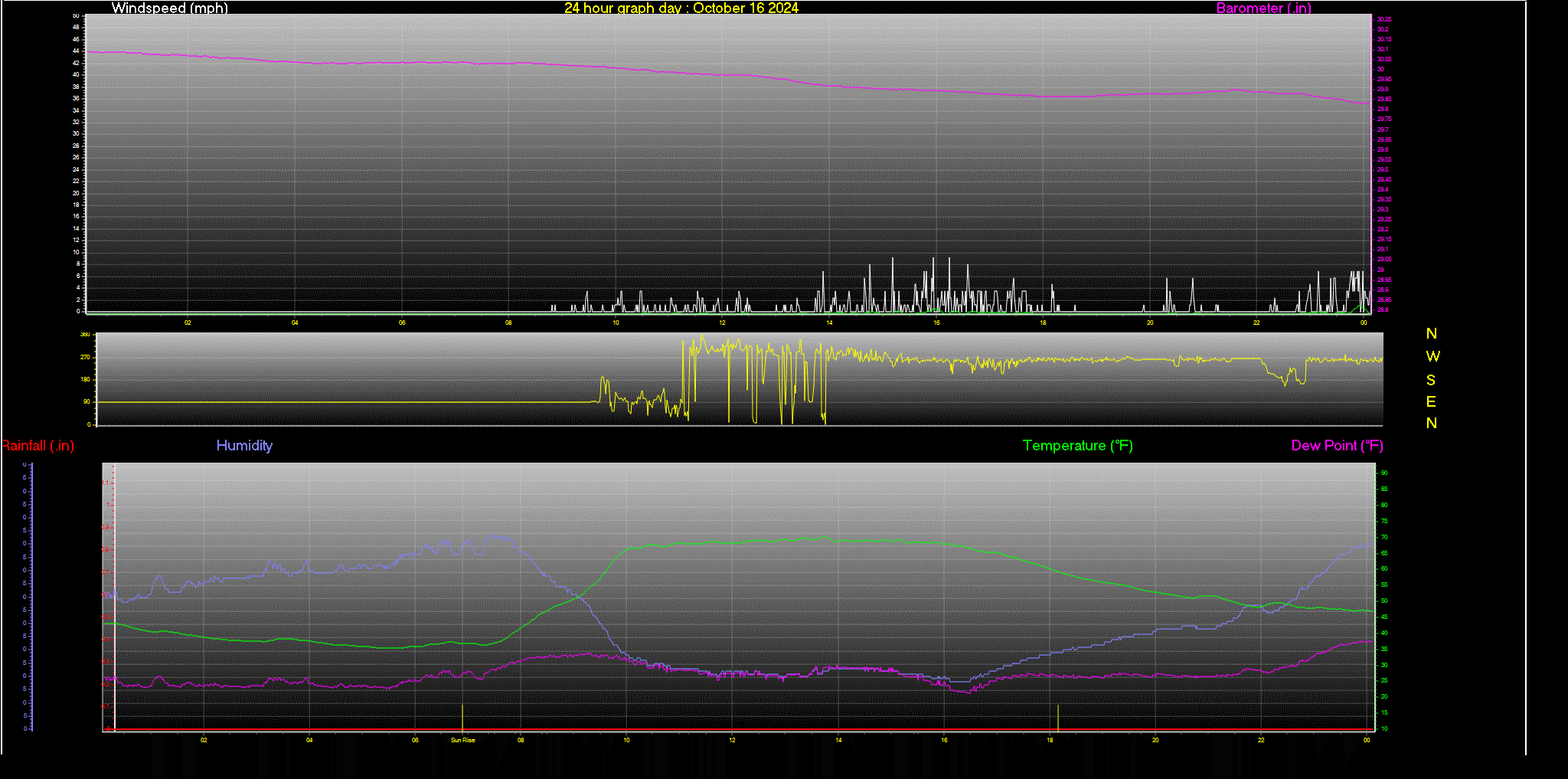Click the "90" wind direction axis value

tap(87, 401)
